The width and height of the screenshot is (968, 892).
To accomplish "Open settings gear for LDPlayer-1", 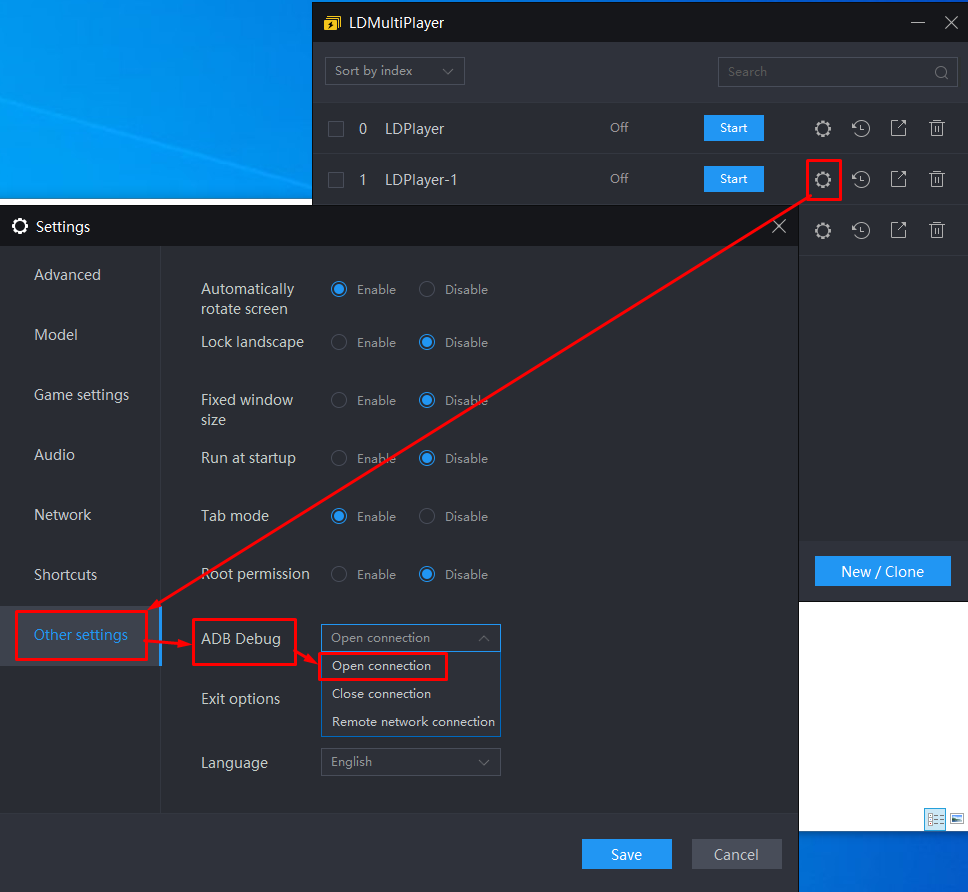I will (x=823, y=180).
